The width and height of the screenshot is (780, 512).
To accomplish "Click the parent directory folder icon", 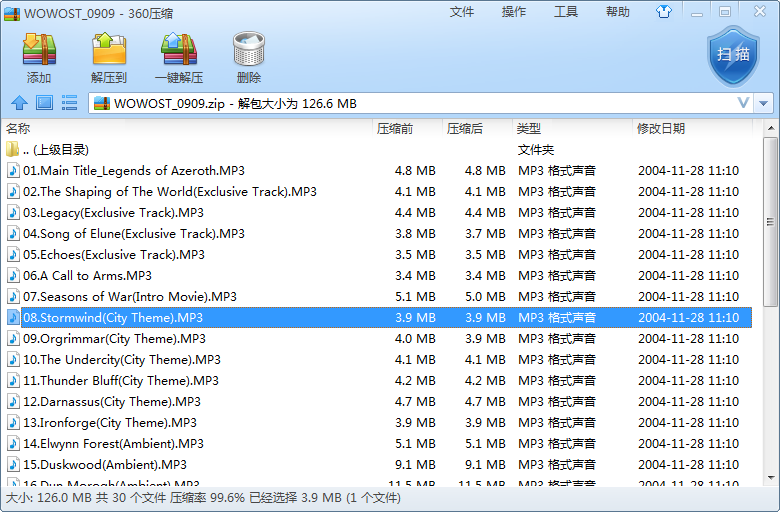I will point(12,149).
